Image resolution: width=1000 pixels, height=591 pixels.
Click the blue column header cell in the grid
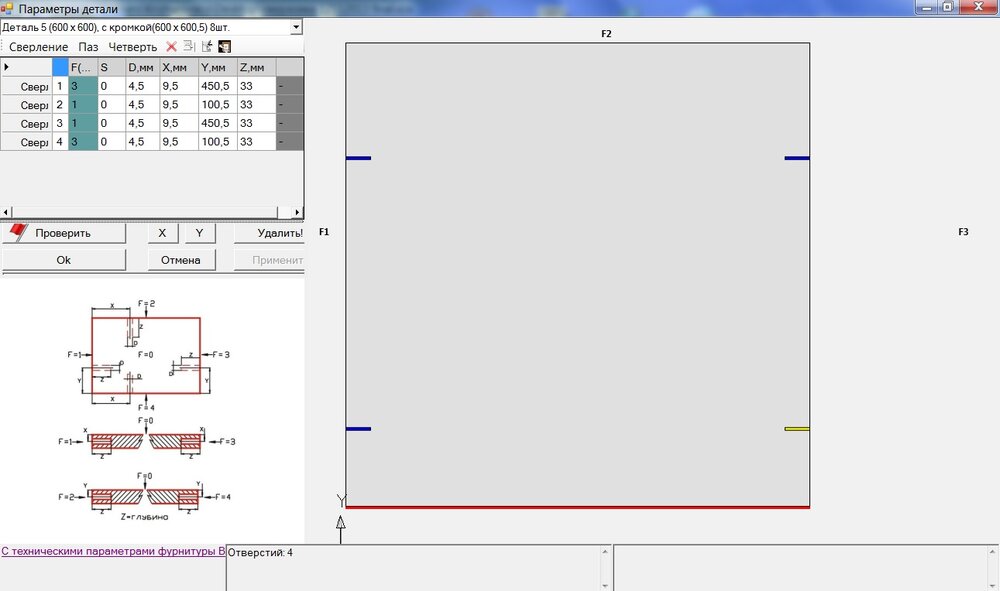(61, 67)
